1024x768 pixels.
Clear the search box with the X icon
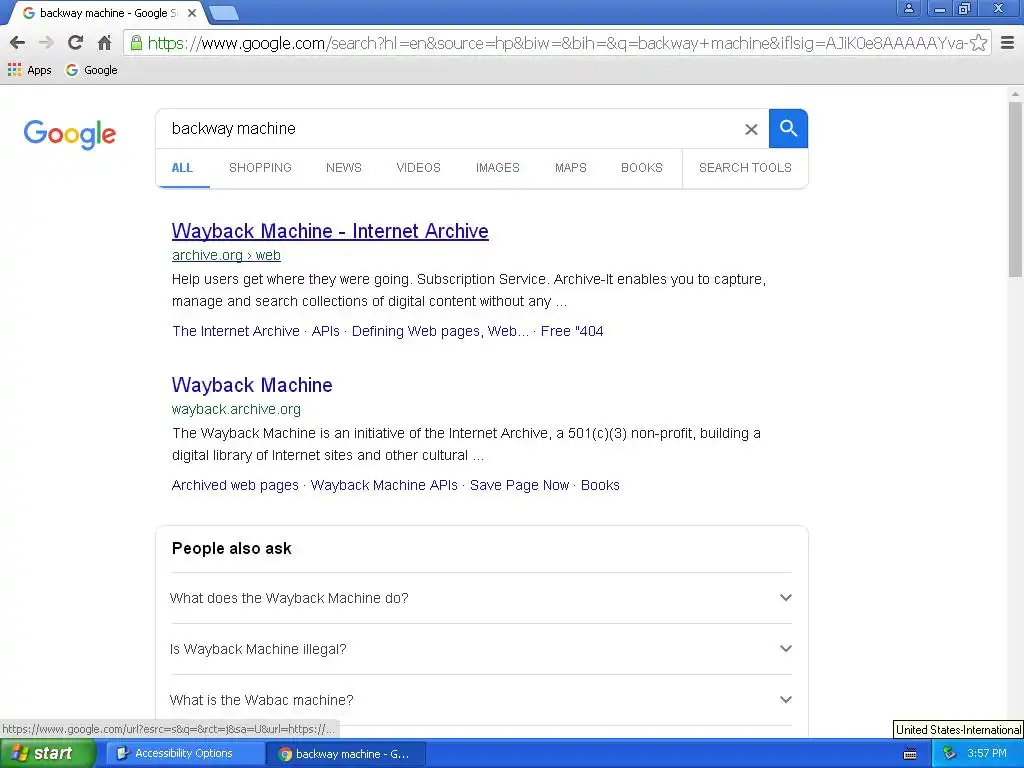[751, 129]
